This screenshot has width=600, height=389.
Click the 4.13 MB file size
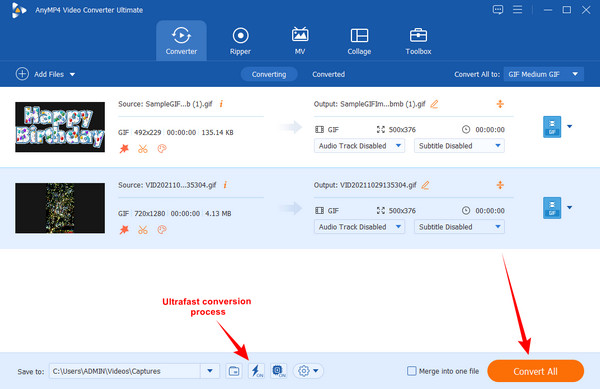218,213
